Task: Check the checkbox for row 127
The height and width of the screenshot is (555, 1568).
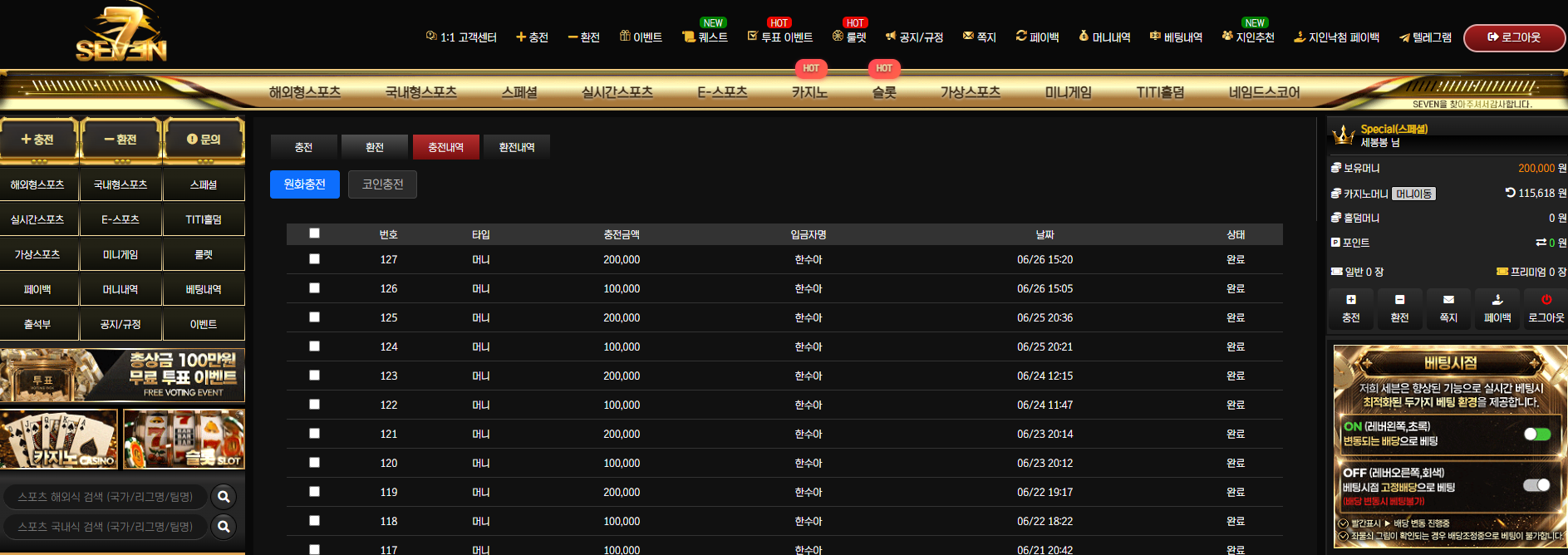Action: click(x=314, y=259)
